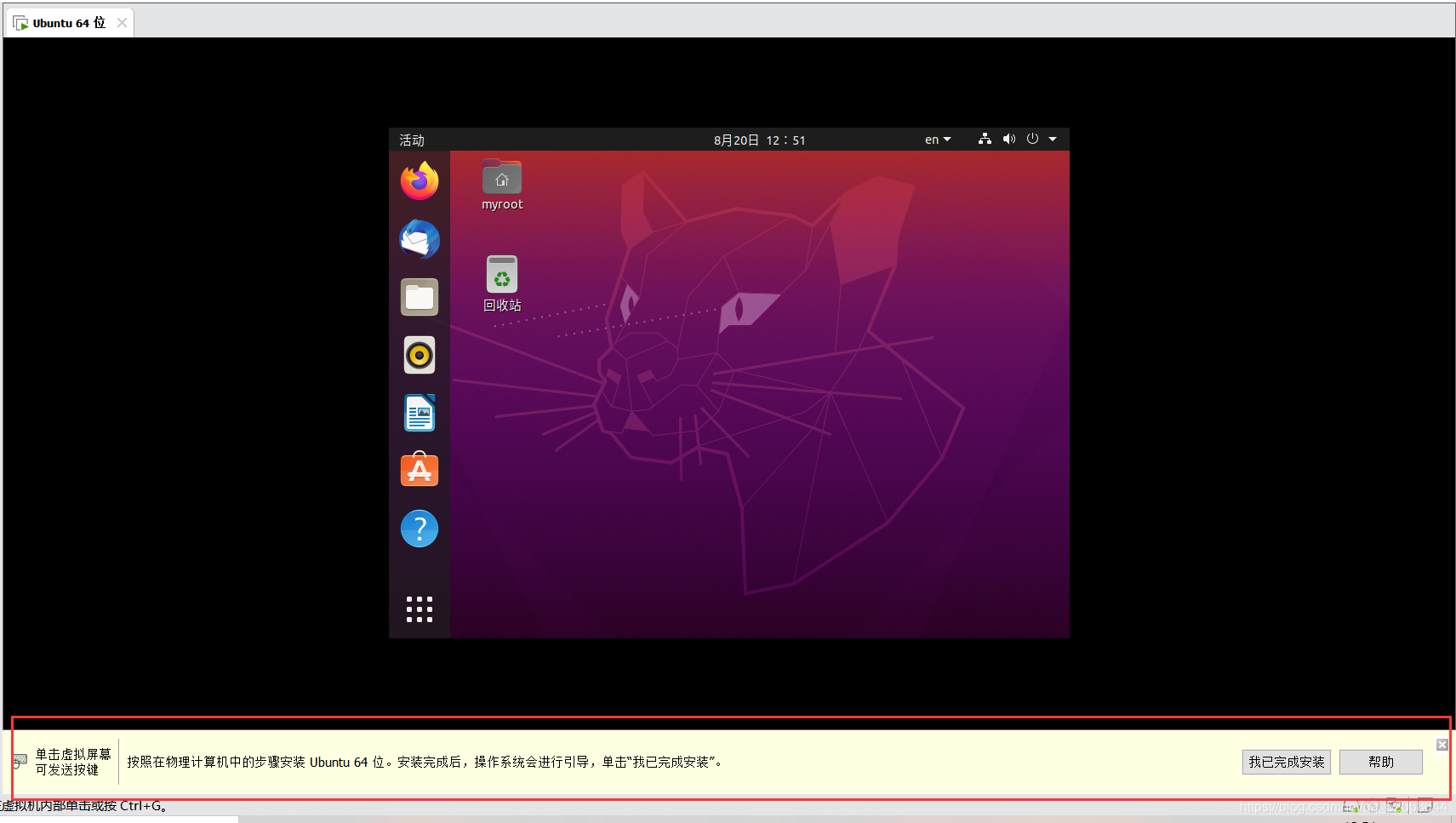
Task: Launch Rhythmbox music player from dock
Action: tap(420, 355)
